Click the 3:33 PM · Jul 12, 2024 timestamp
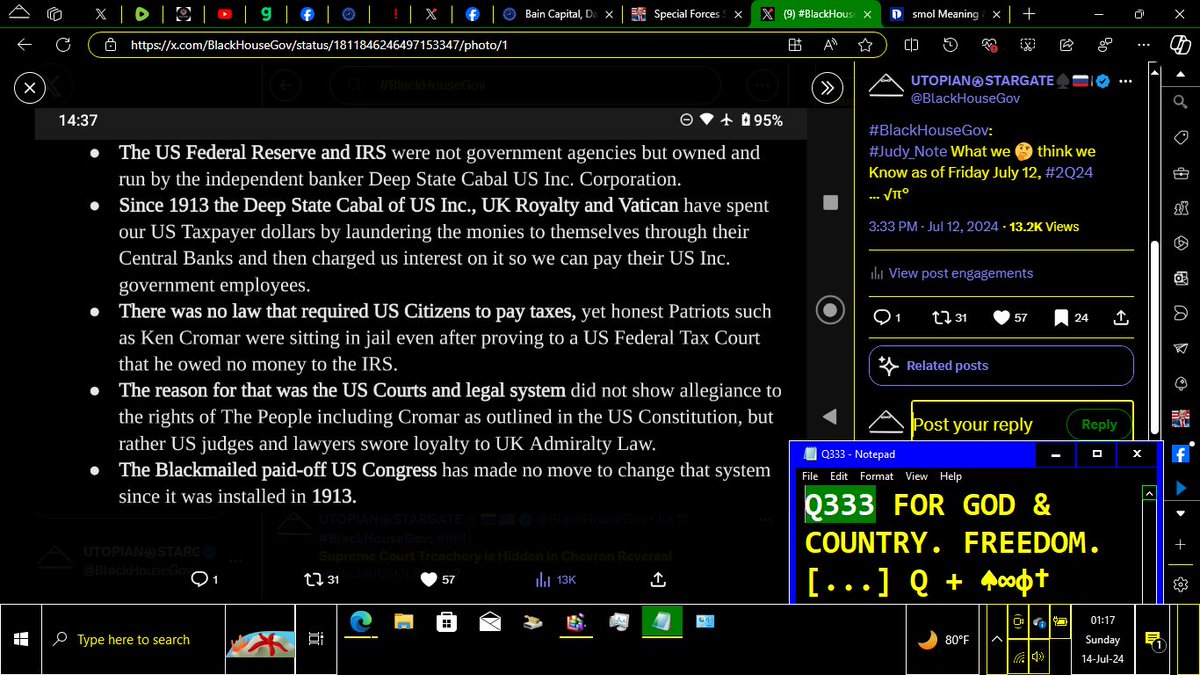Viewport: 1200px width, 675px height. tap(934, 227)
